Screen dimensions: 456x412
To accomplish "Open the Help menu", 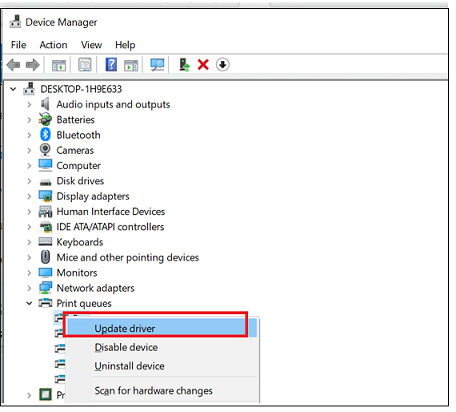I will 125,45.
